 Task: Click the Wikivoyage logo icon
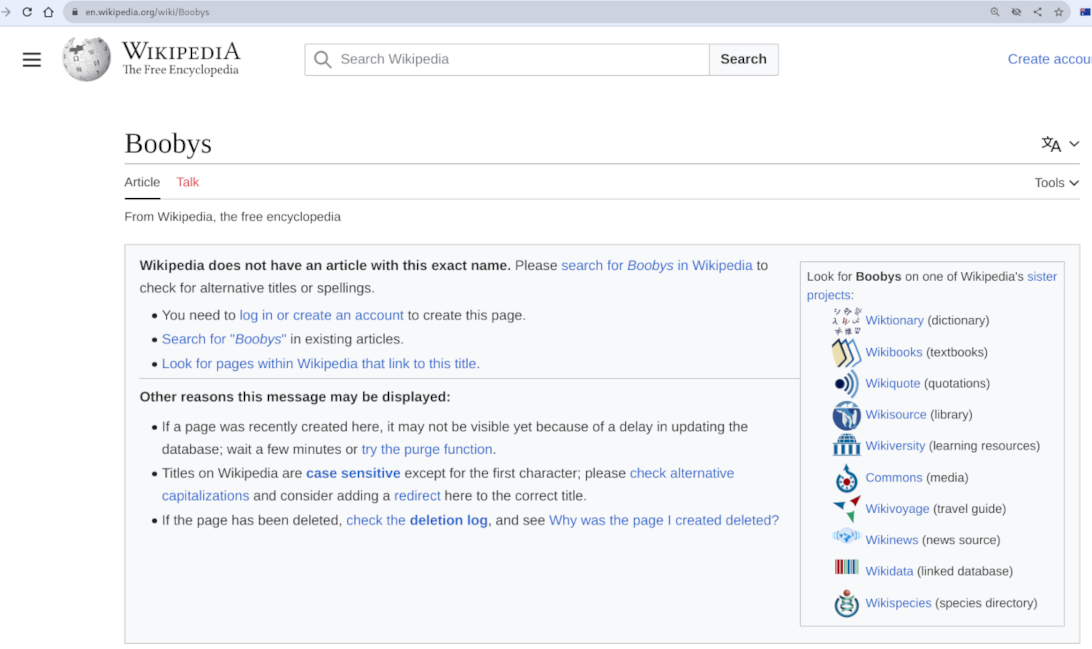(846, 509)
